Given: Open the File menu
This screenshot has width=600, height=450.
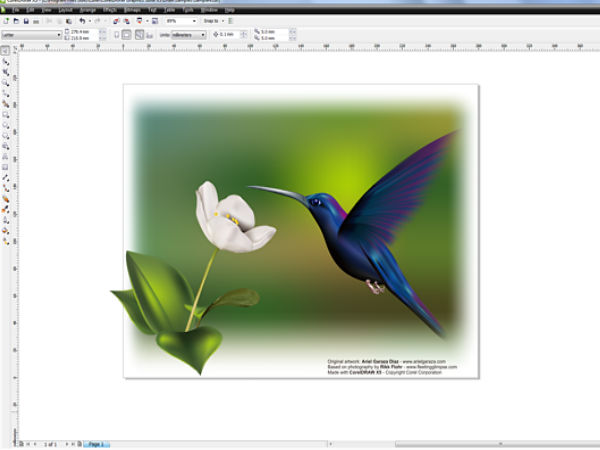Looking at the screenshot, I should coord(16,10).
